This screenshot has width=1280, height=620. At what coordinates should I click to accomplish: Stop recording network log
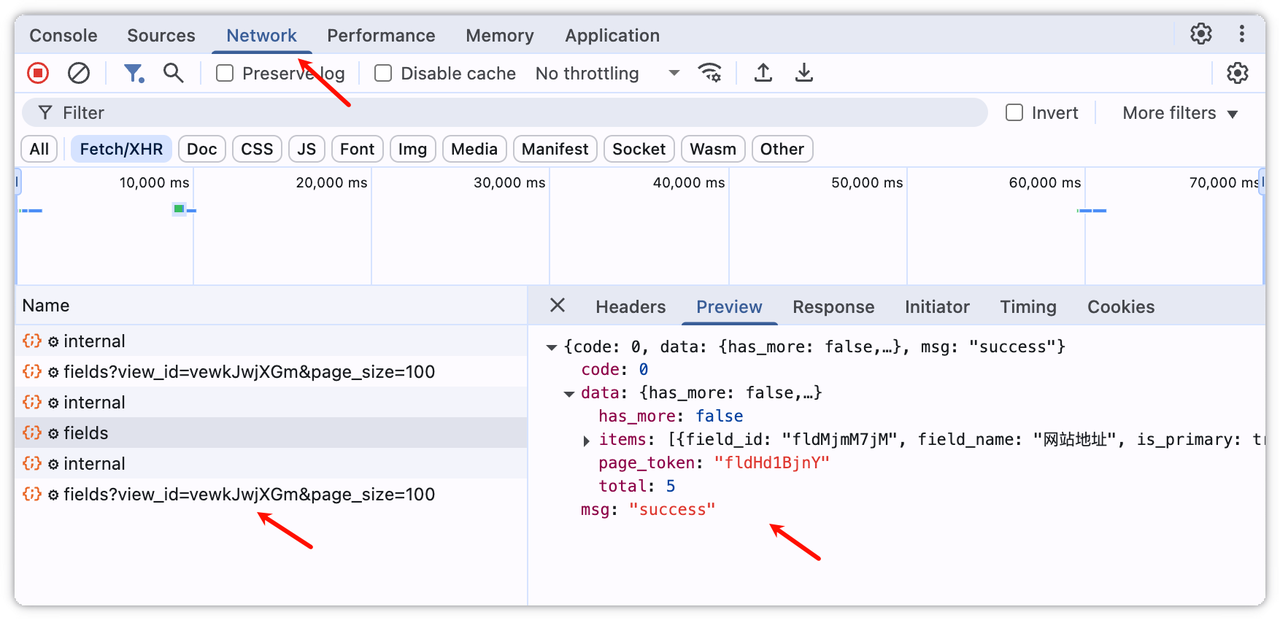[x=38, y=73]
